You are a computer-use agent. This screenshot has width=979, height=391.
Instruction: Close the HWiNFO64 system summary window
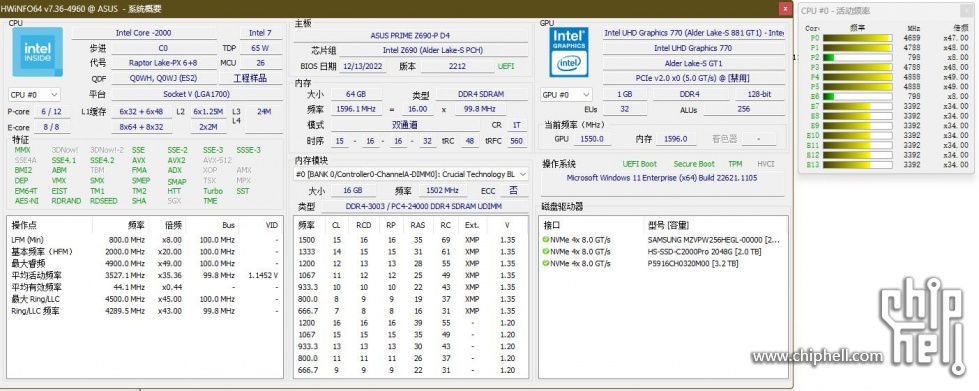tap(784, 9)
